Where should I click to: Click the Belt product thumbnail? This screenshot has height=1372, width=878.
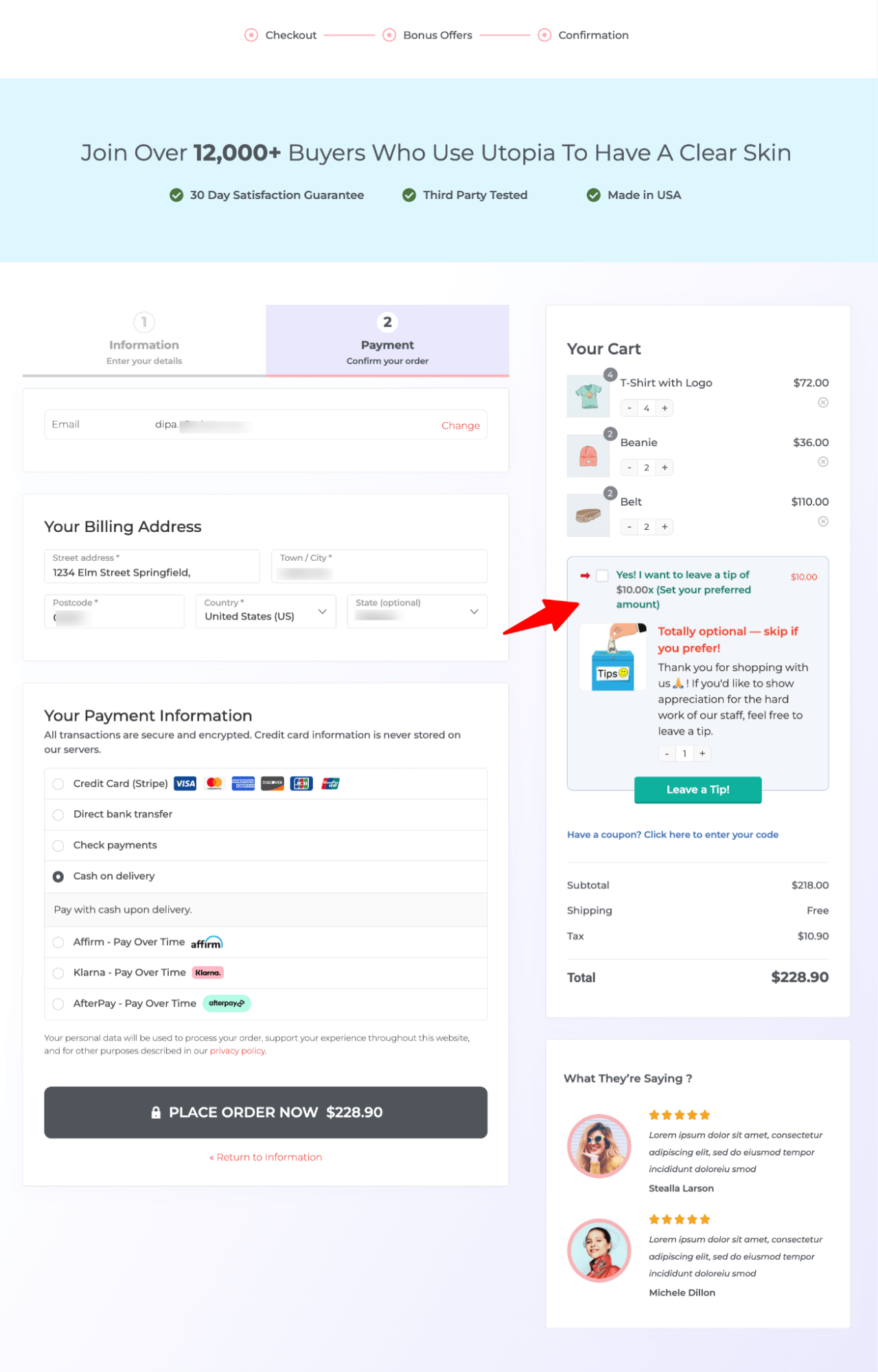tap(588, 515)
